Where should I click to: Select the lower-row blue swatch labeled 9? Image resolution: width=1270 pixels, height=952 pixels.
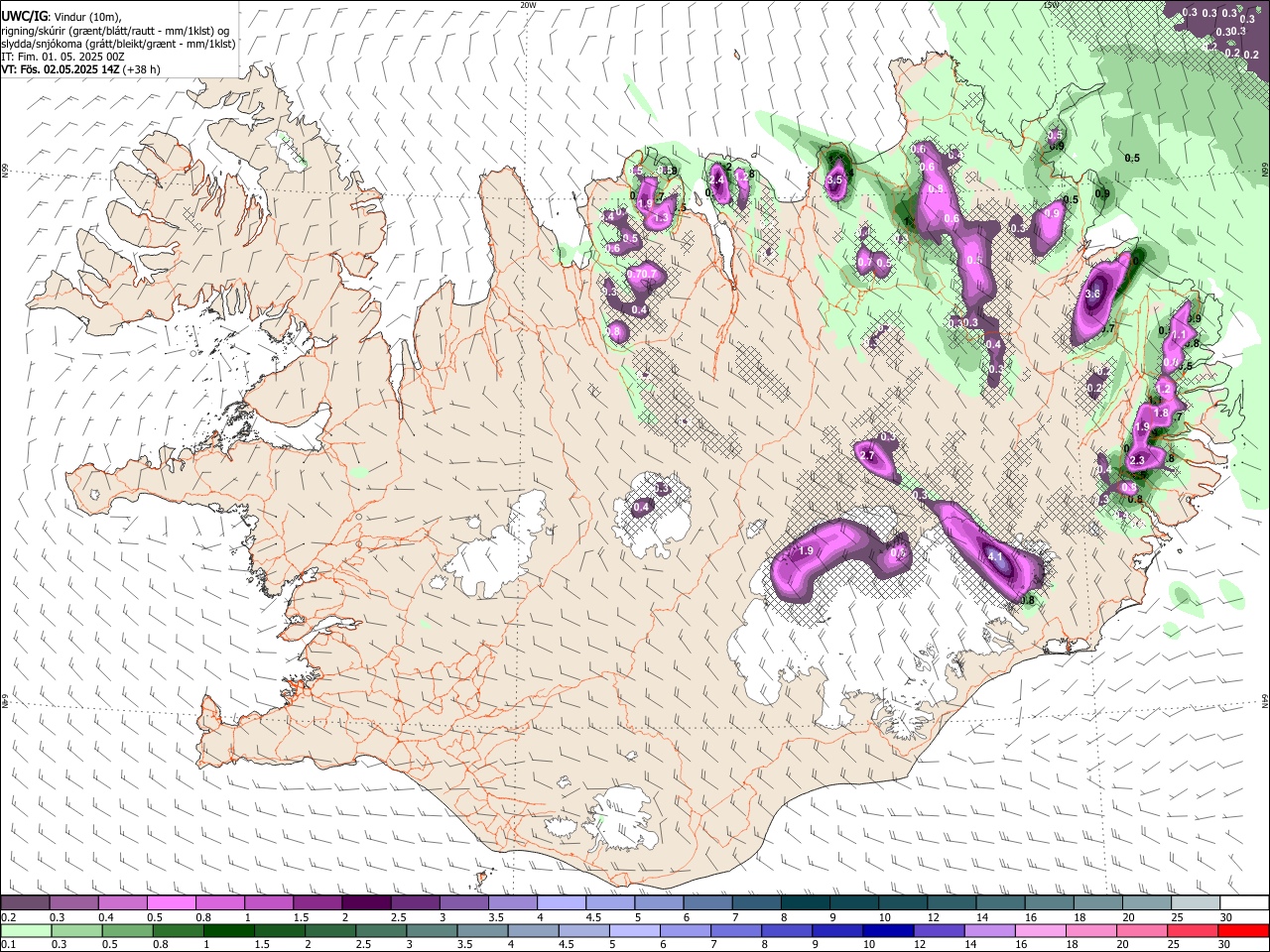pyautogui.click(x=837, y=930)
